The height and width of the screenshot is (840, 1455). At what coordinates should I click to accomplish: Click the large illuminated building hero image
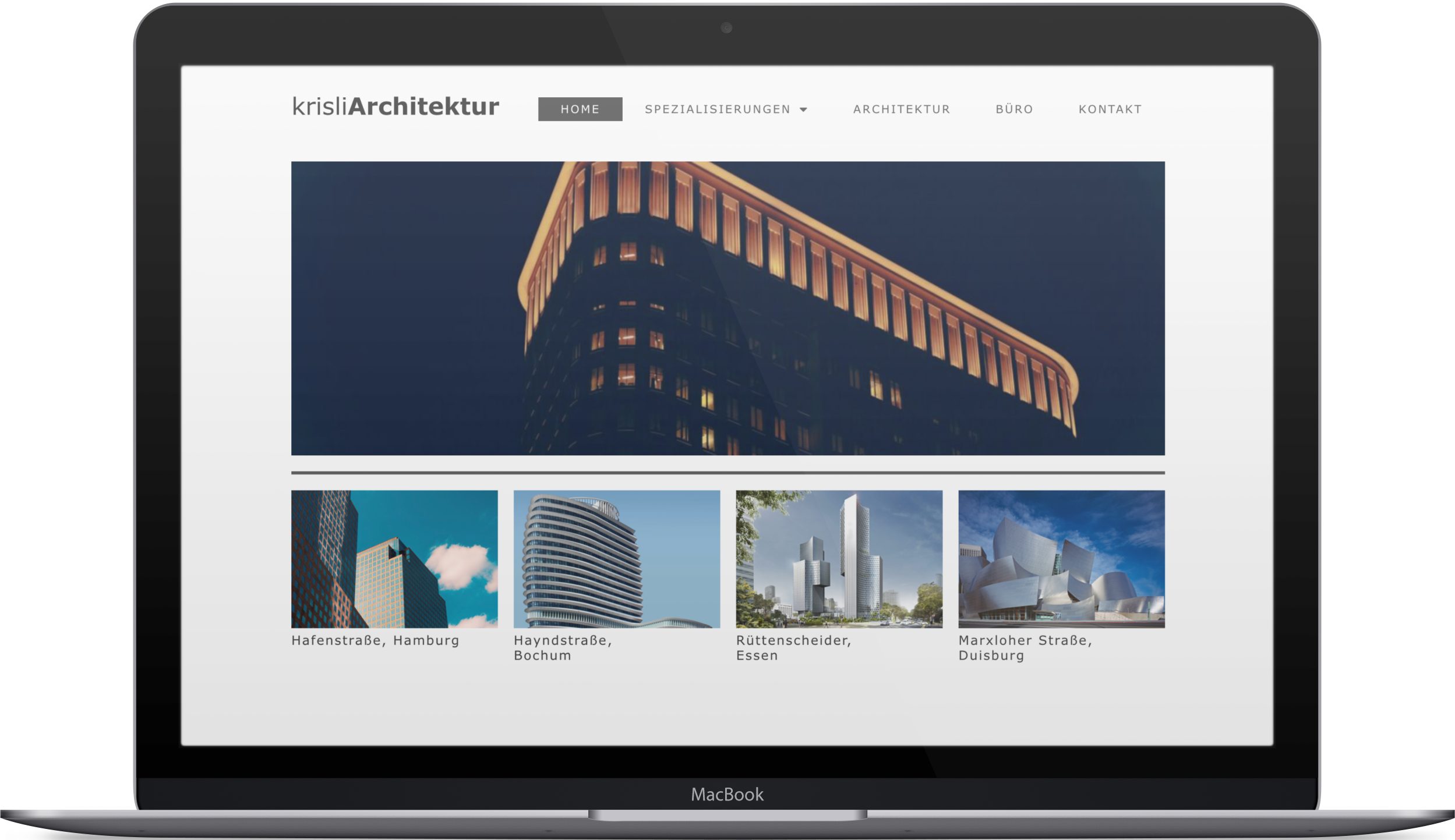coord(727,308)
